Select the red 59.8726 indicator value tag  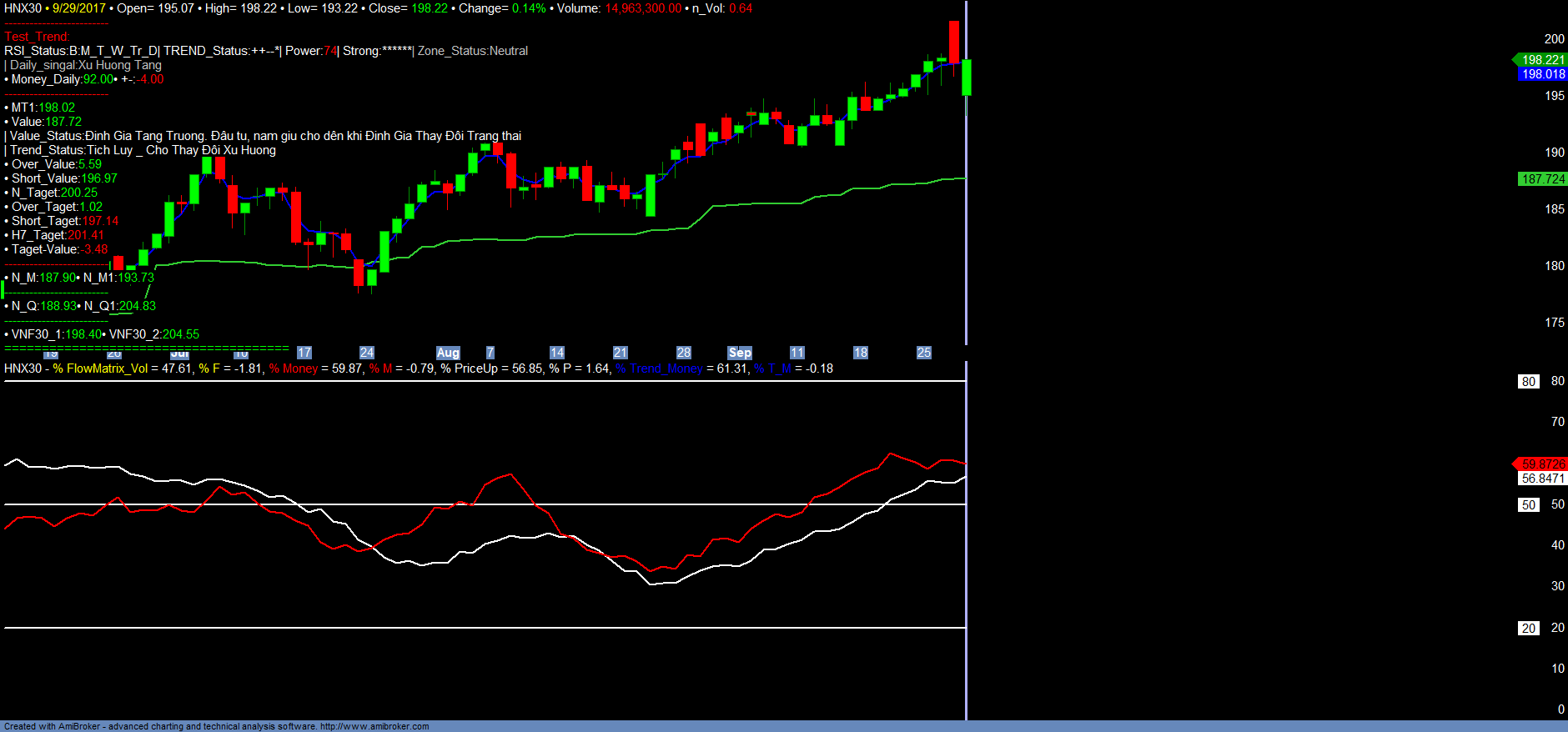pos(1542,464)
